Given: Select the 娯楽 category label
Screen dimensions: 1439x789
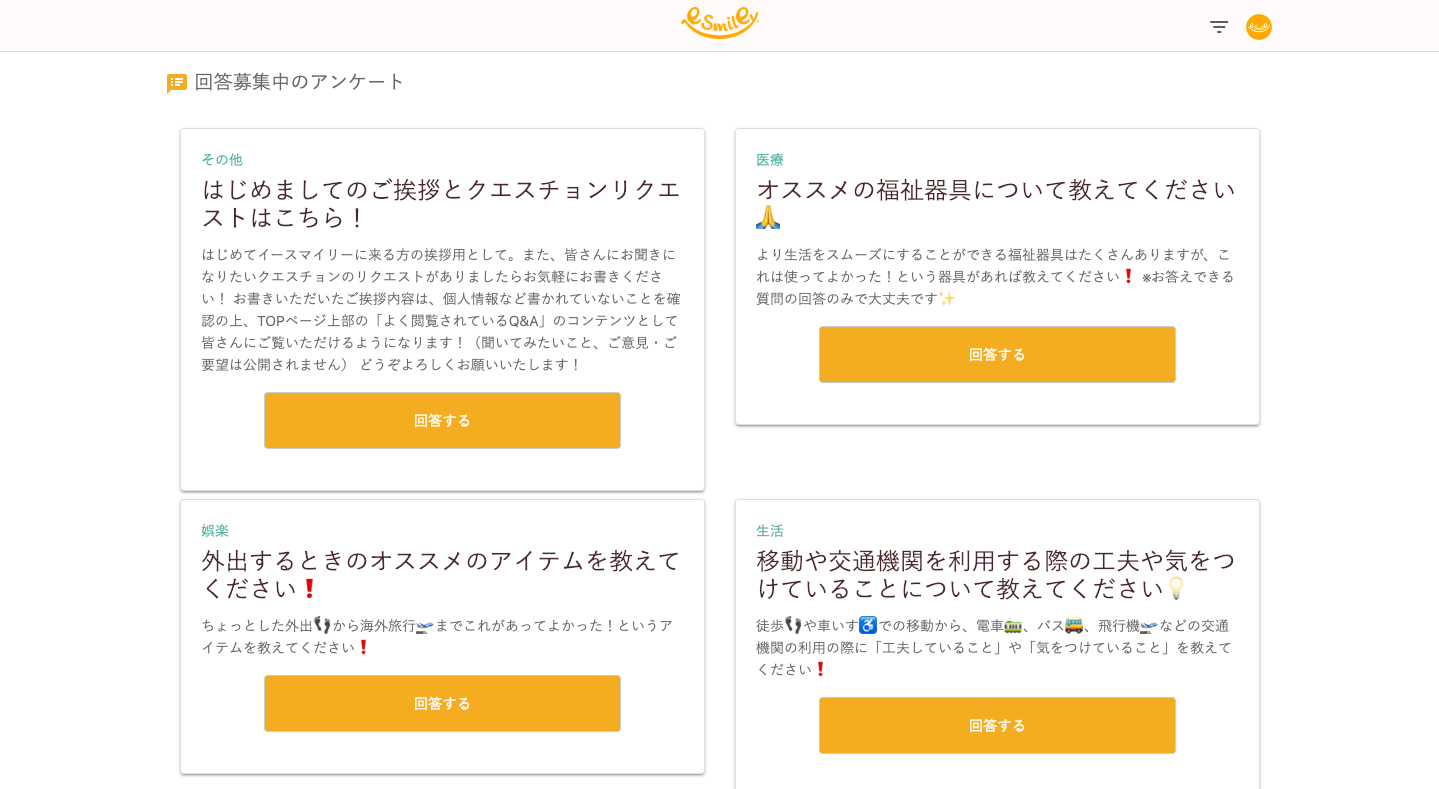Looking at the screenshot, I should pyautogui.click(x=215, y=530).
